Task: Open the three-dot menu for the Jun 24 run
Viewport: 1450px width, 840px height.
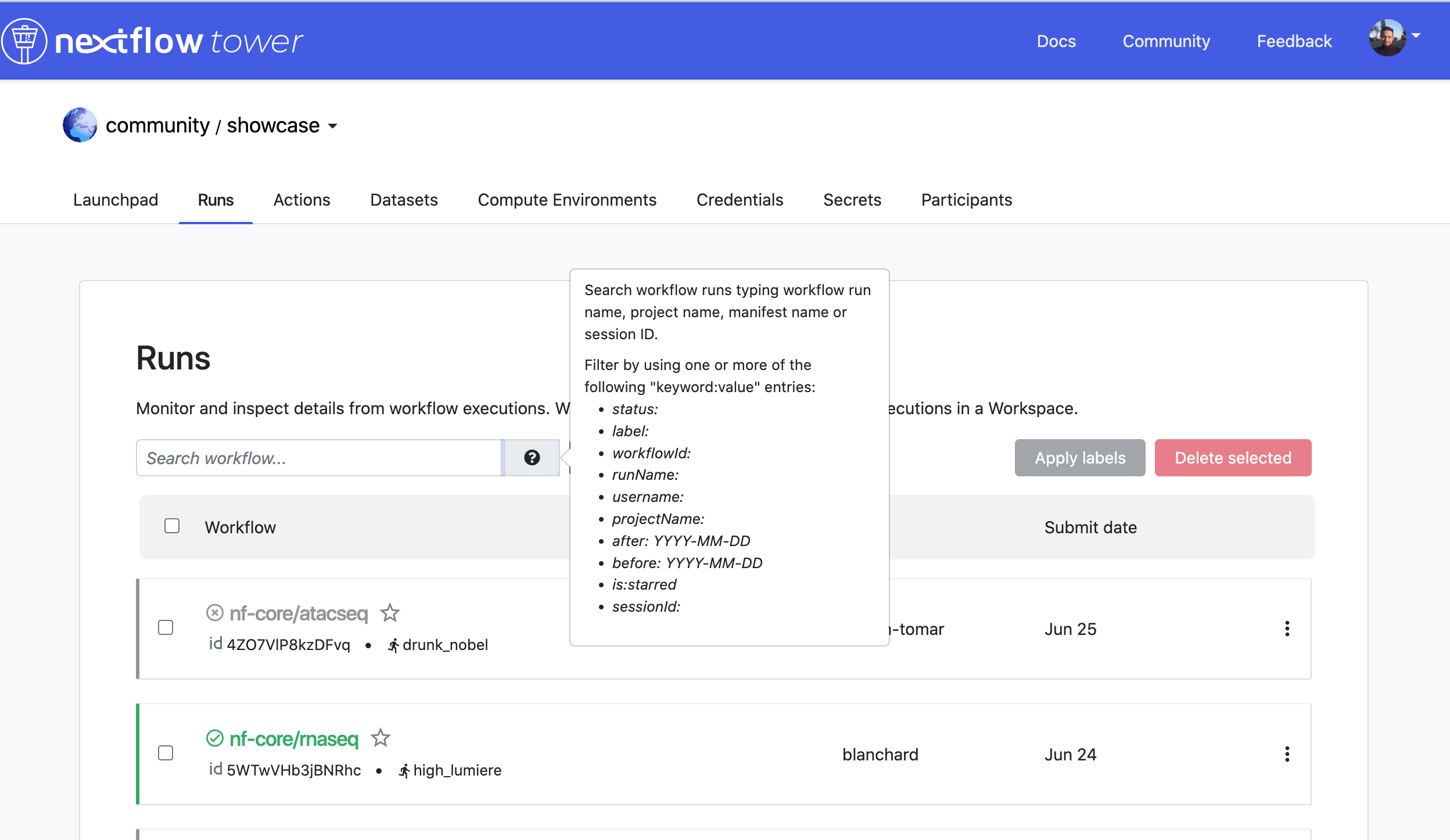Action: 1287,754
